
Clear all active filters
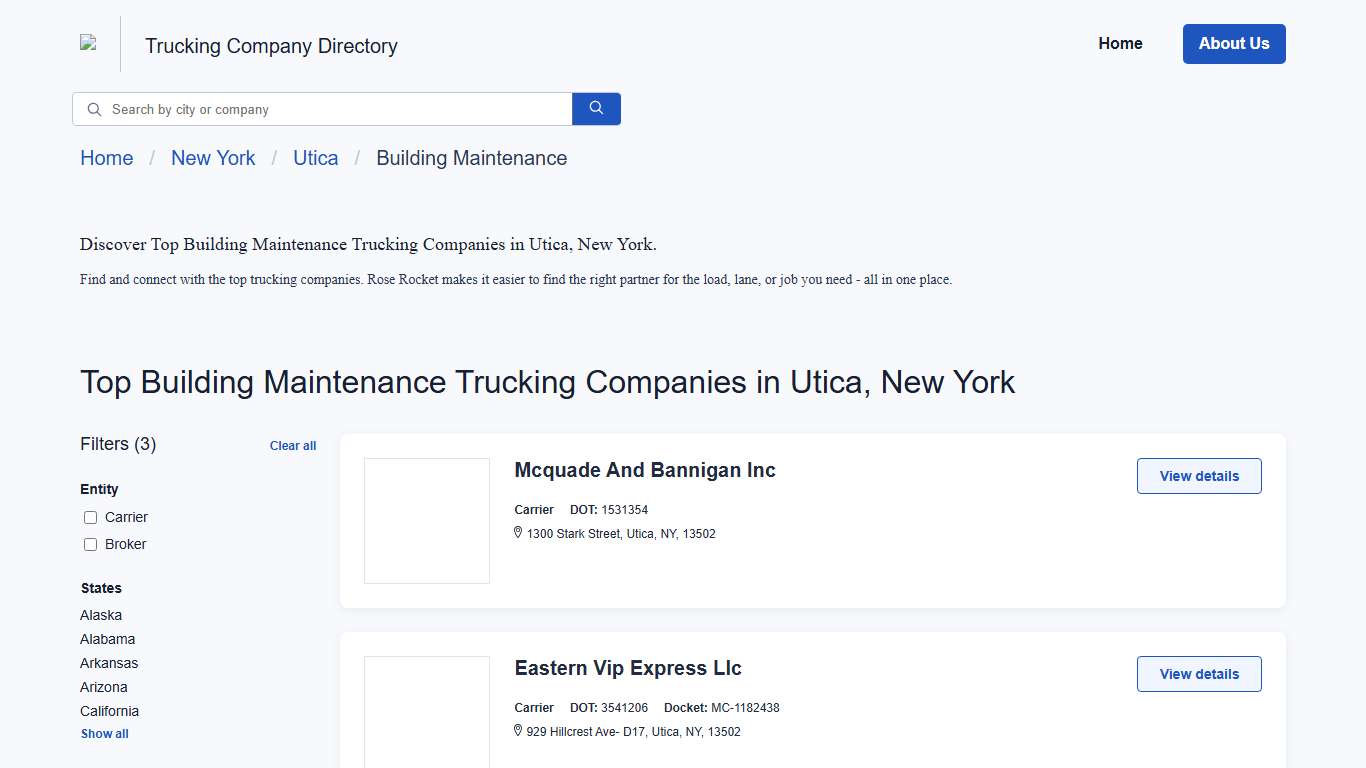click(x=292, y=445)
